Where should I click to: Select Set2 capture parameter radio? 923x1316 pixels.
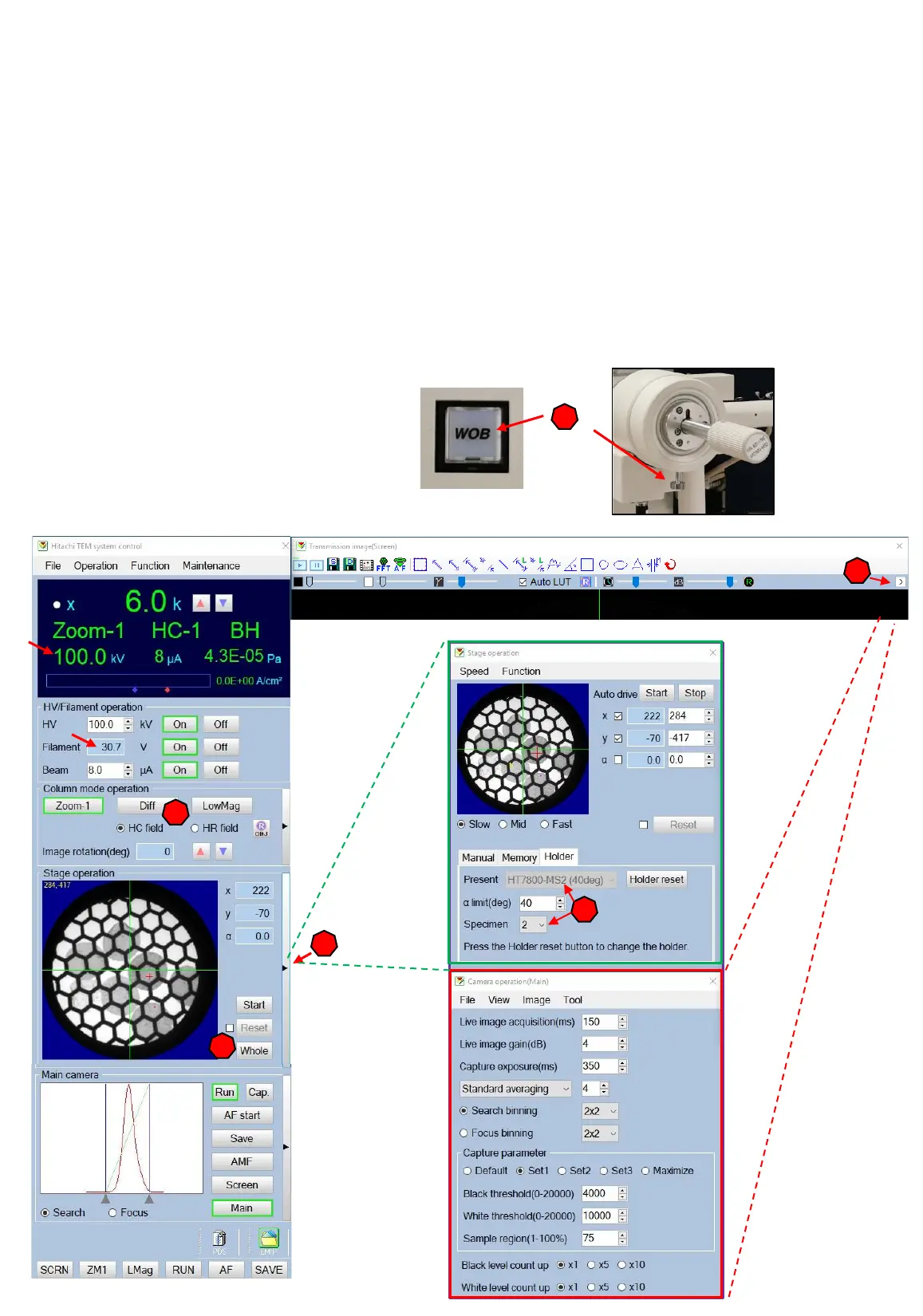pos(562,1171)
